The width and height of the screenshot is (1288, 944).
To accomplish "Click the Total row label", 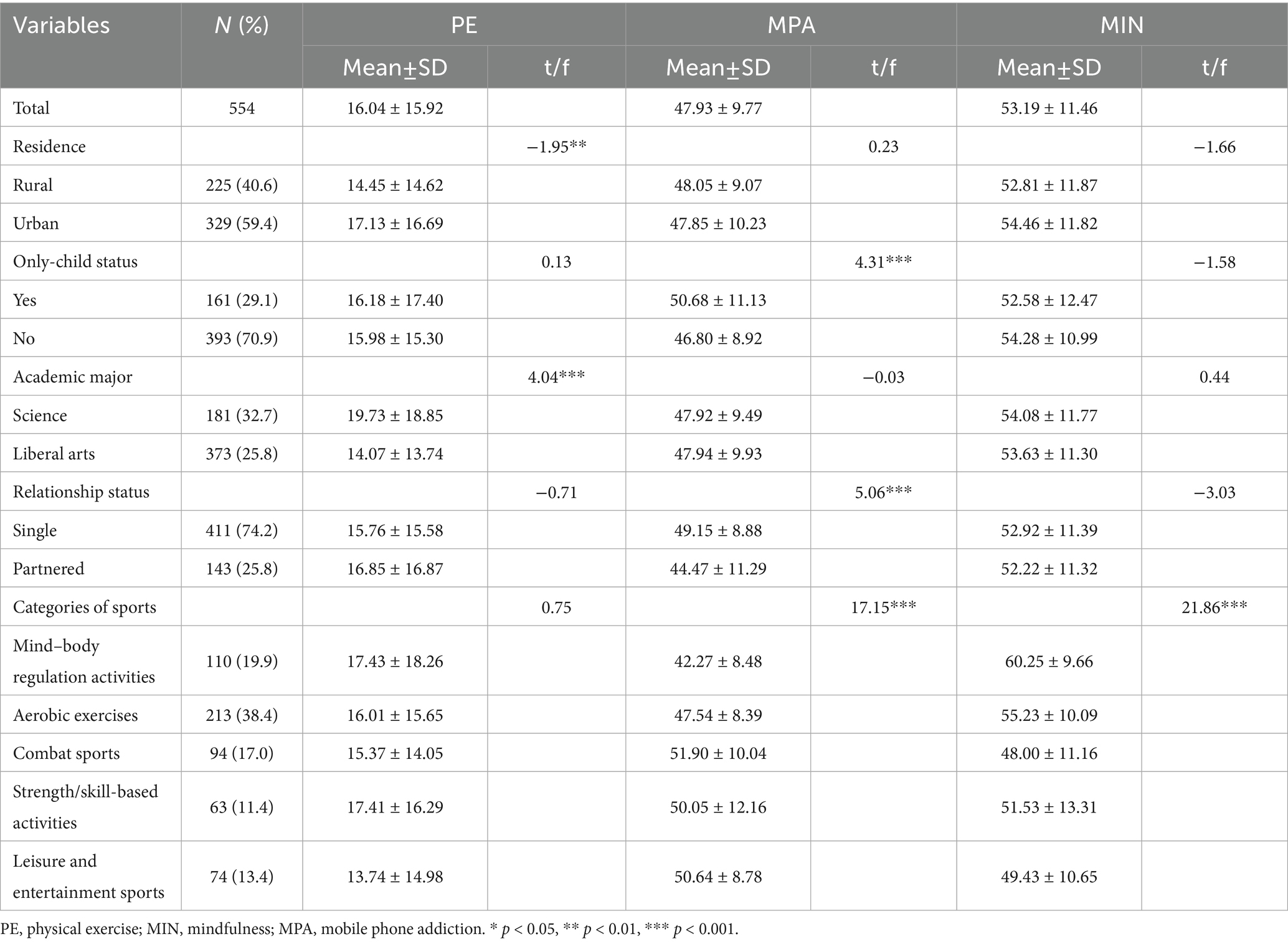I will point(31,108).
